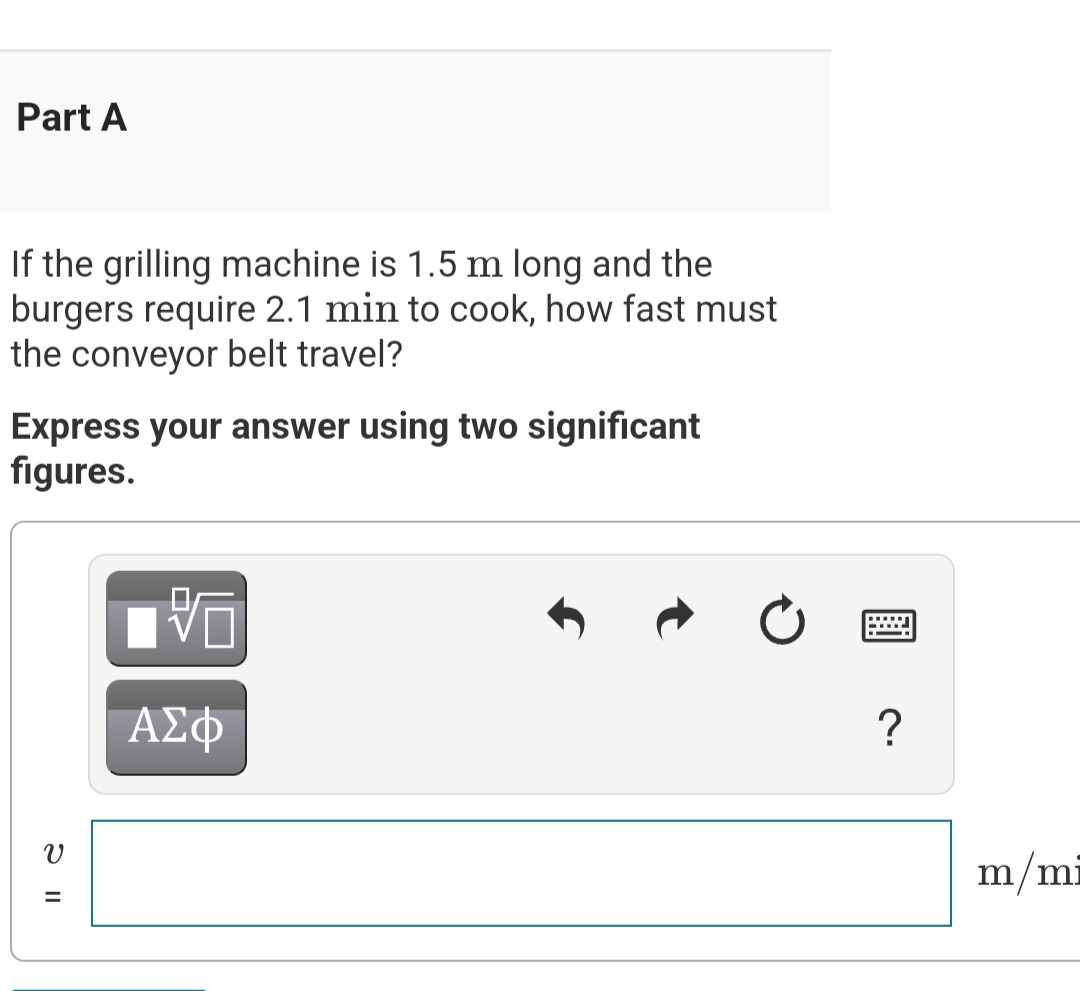
Task: Select the v = label beside the answer field
Action: (x=53, y=872)
